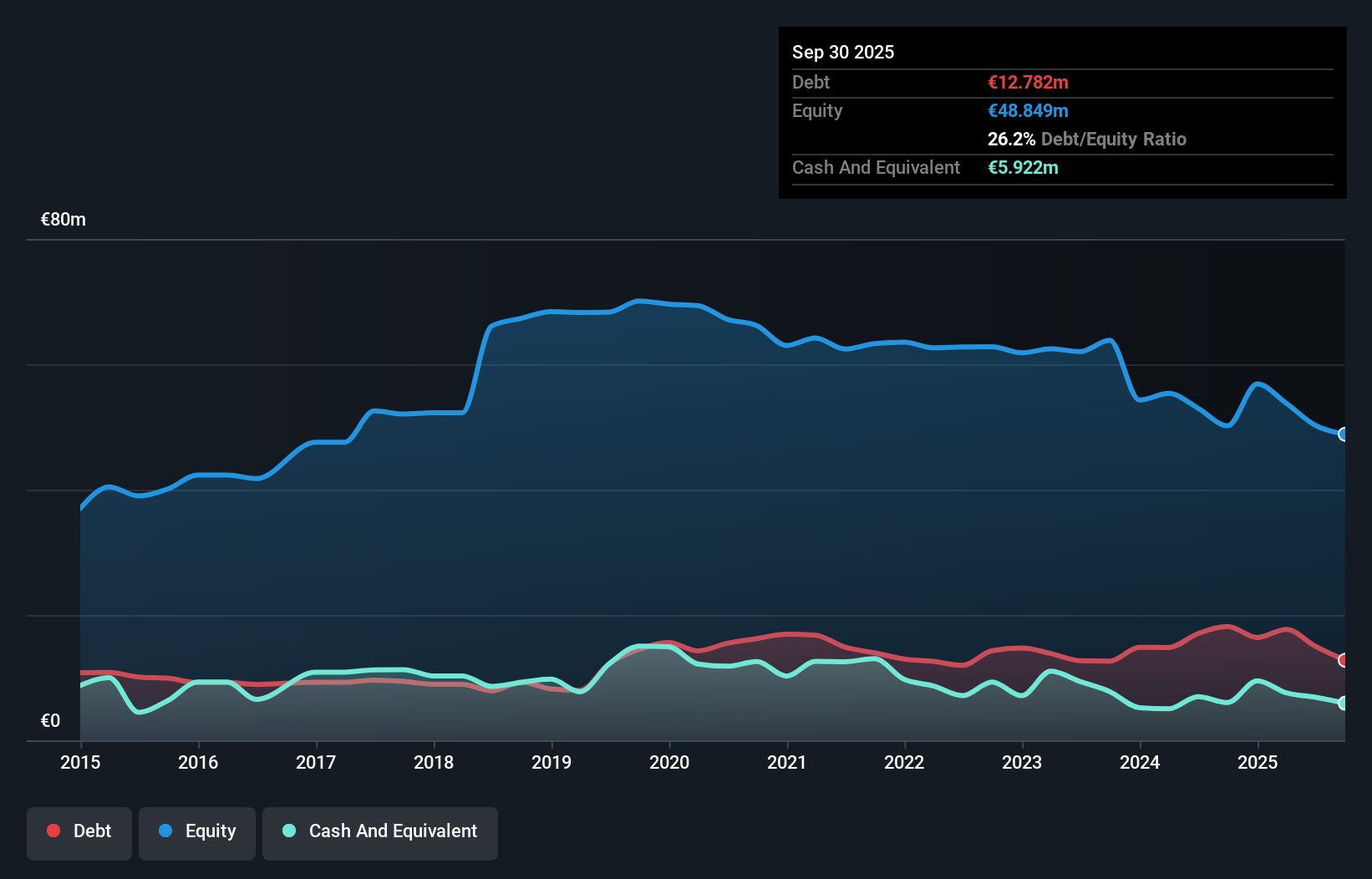Click the Equity value €48.849m in tooltip

(1028, 109)
